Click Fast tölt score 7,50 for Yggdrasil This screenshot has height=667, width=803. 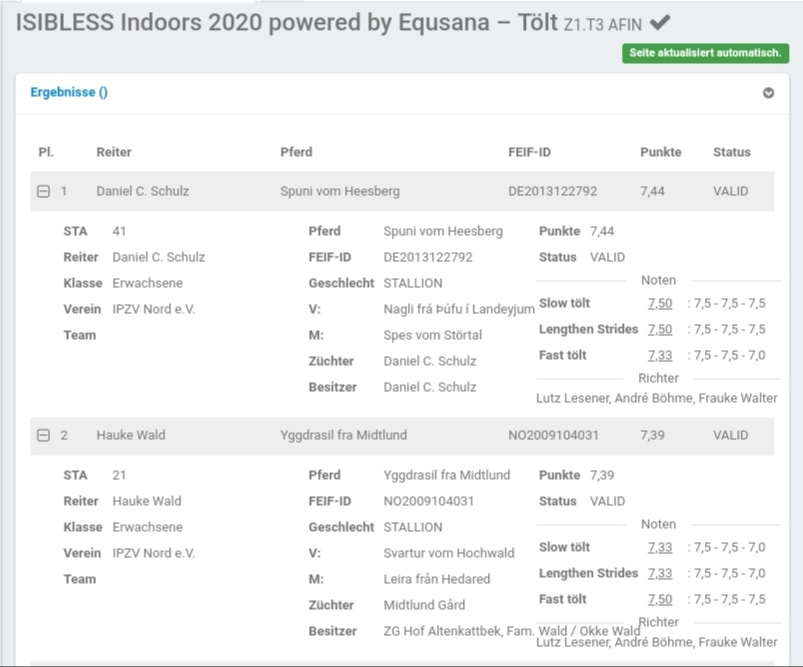point(660,599)
